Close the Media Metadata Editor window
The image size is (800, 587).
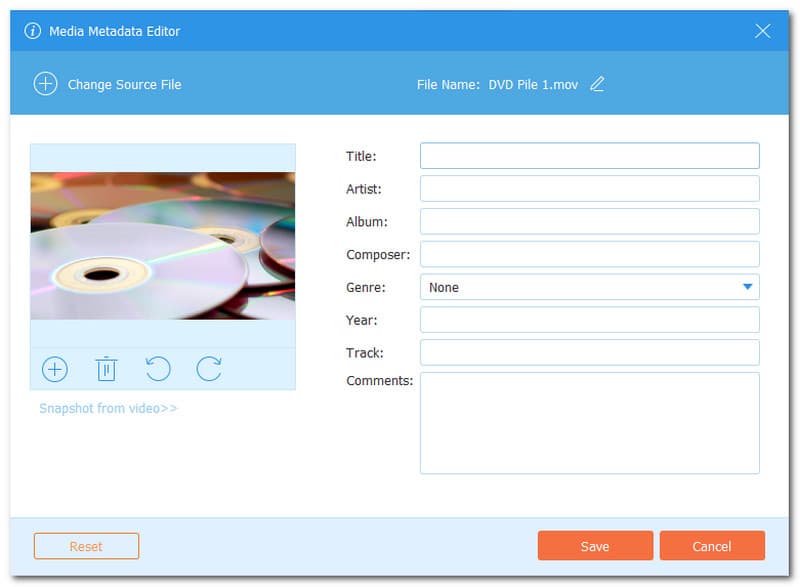click(x=762, y=31)
